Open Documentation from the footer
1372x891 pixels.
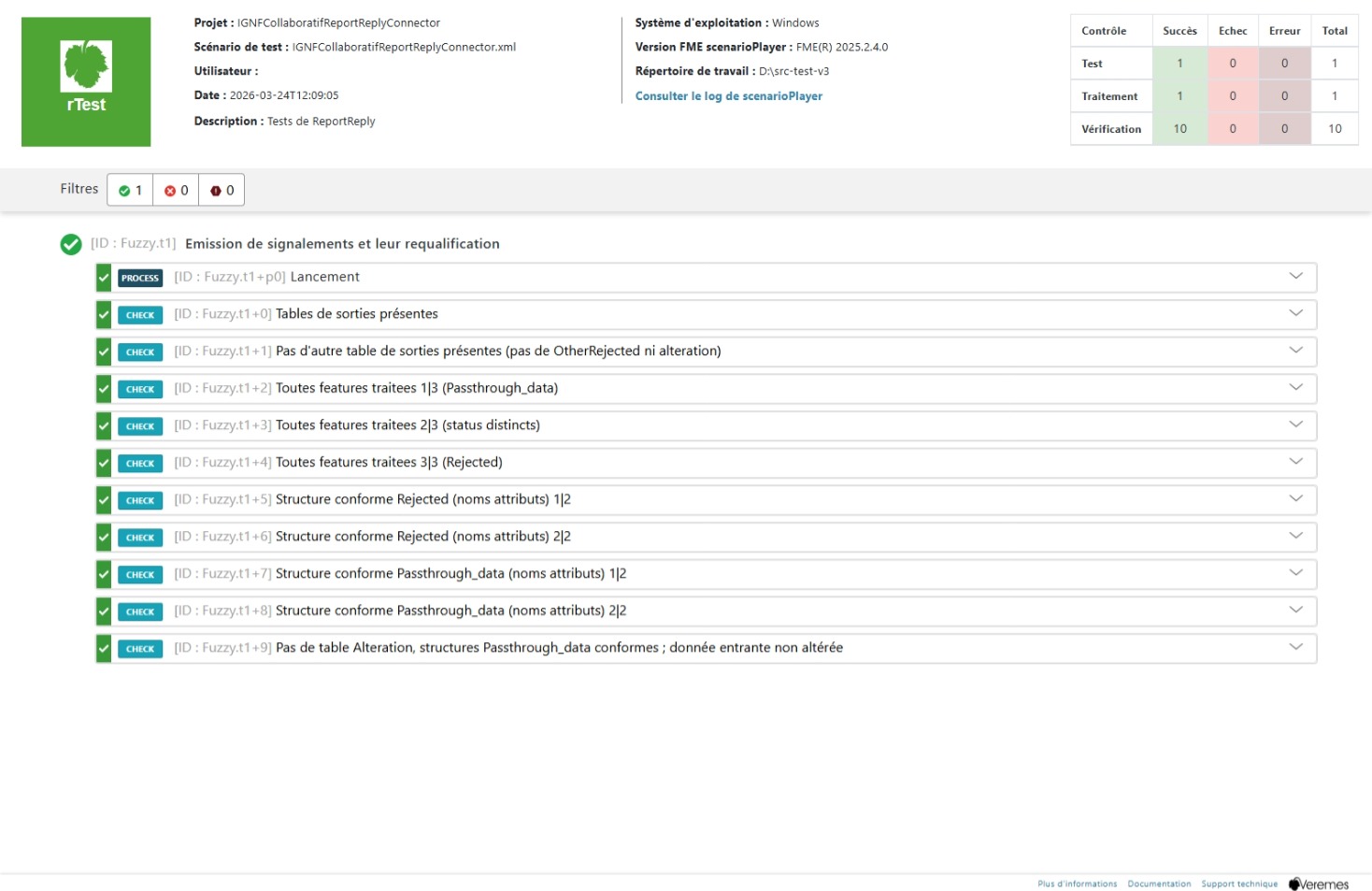[x=1159, y=884]
